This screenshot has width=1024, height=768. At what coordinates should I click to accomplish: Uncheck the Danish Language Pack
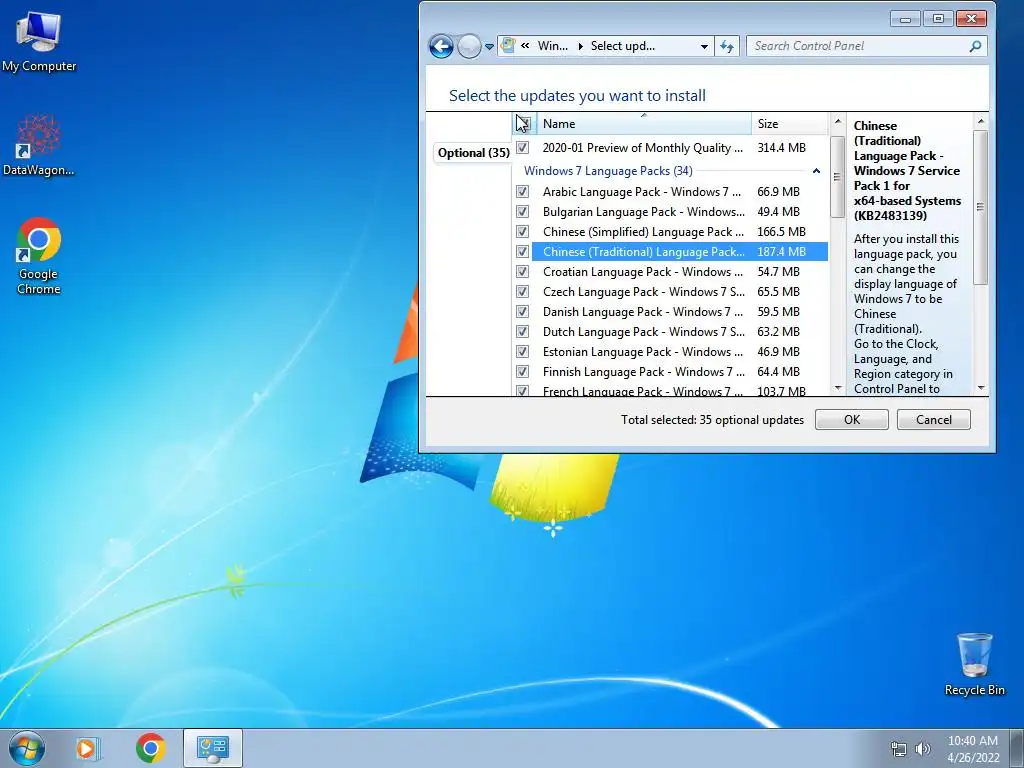tap(522, 312)
